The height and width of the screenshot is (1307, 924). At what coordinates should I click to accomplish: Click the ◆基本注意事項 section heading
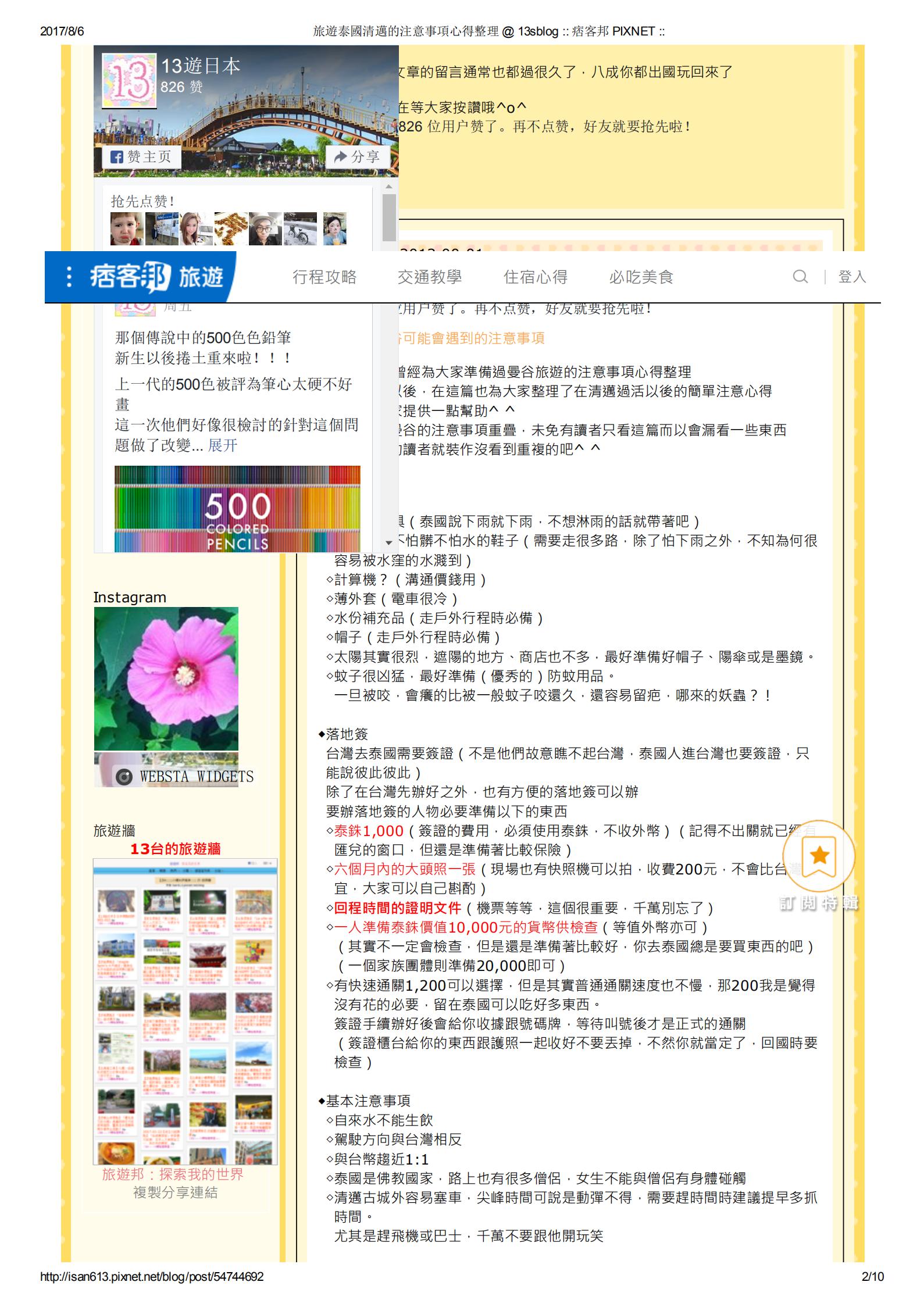[x=365, y=1101]
